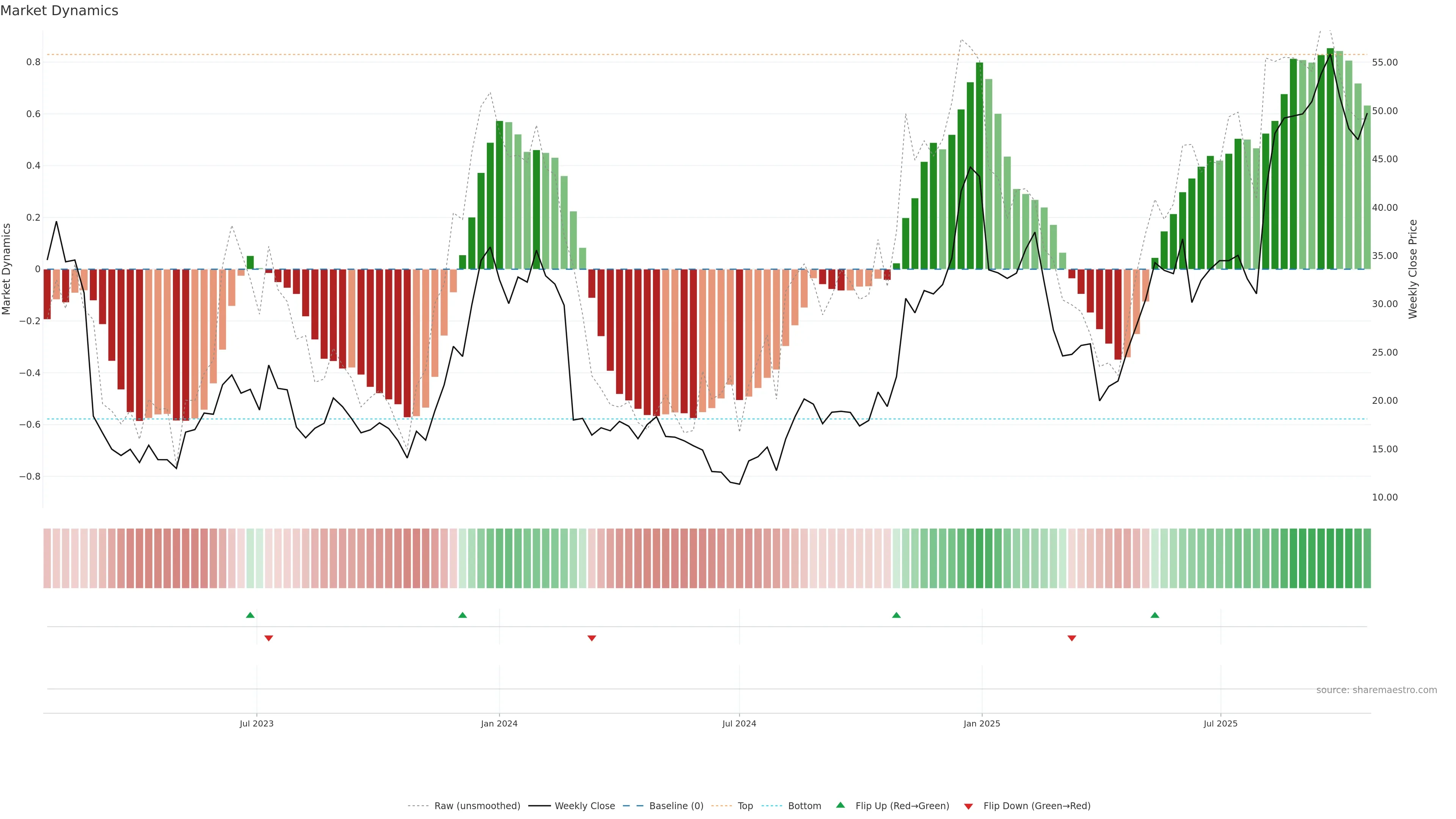Click the Flip Up legend triangle icon
The width and height of the screenshot is (1456, 819).
point(841,805)
